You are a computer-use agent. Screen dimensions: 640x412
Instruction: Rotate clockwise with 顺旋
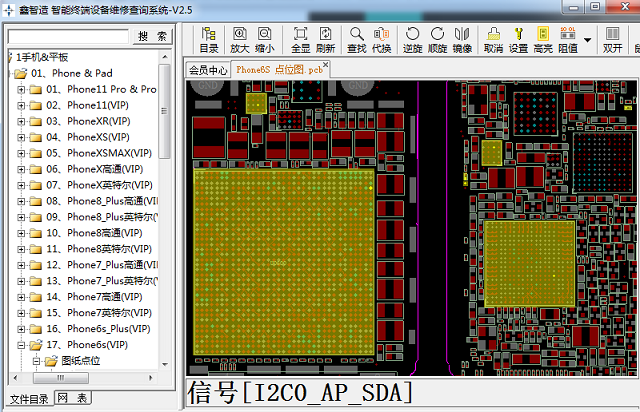[437, 40]
